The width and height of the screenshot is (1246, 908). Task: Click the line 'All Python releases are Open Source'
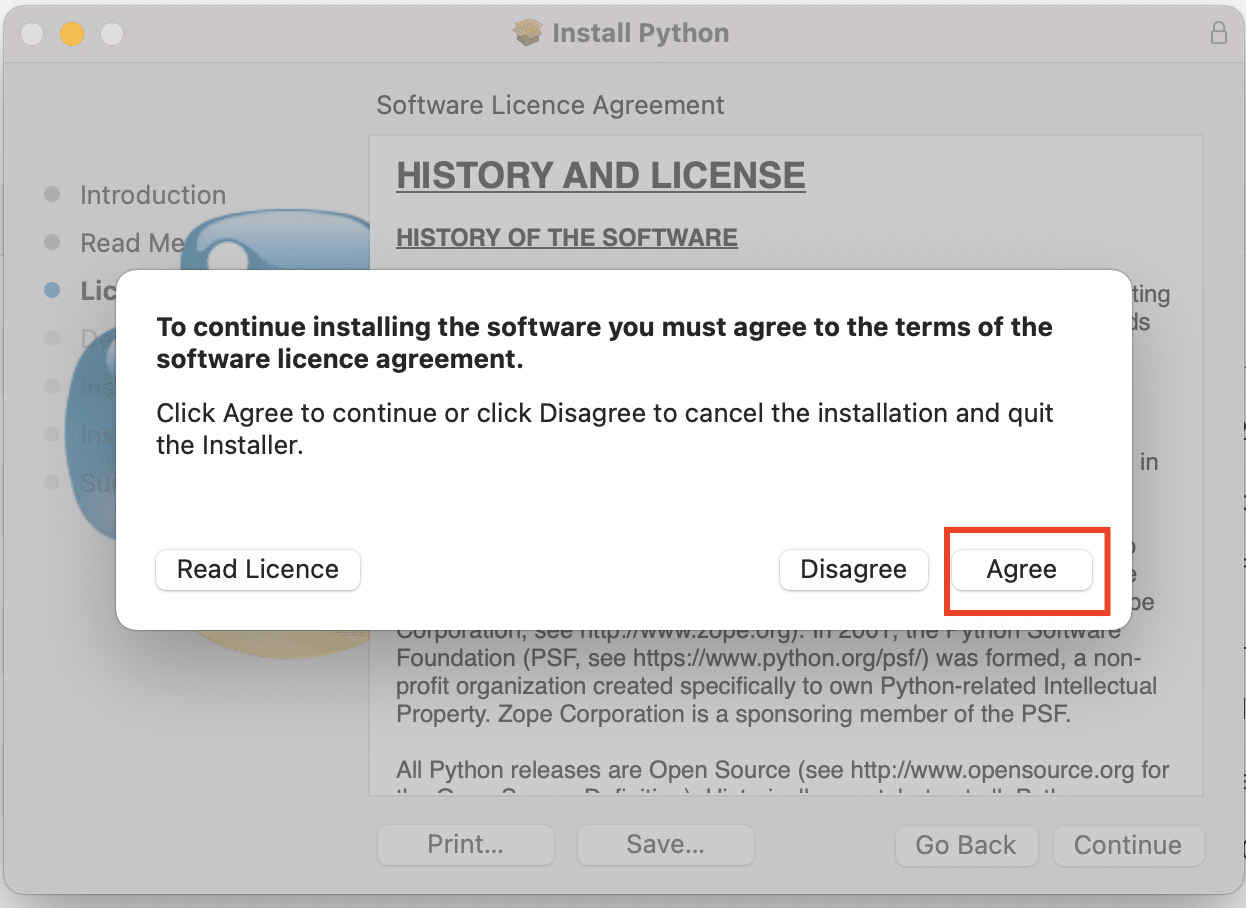(783, 771)
